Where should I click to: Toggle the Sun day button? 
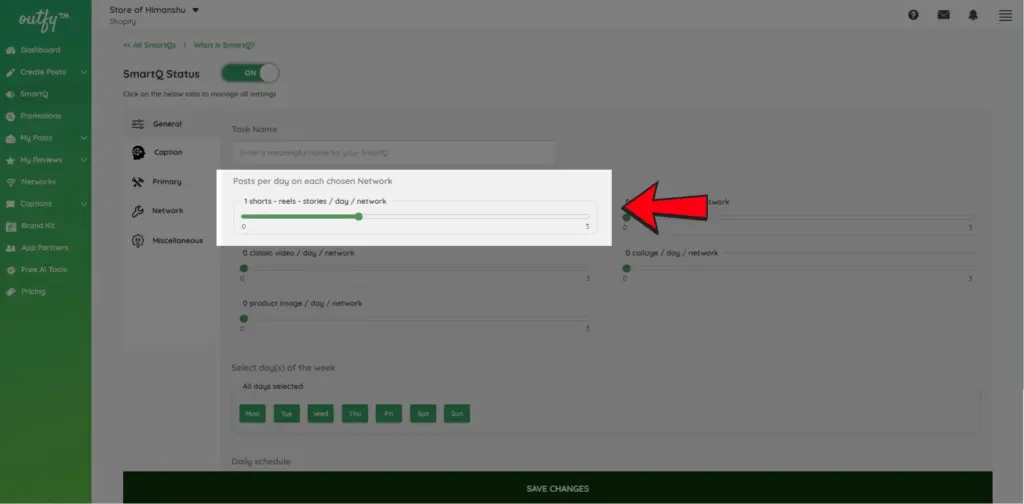[457, 413]
